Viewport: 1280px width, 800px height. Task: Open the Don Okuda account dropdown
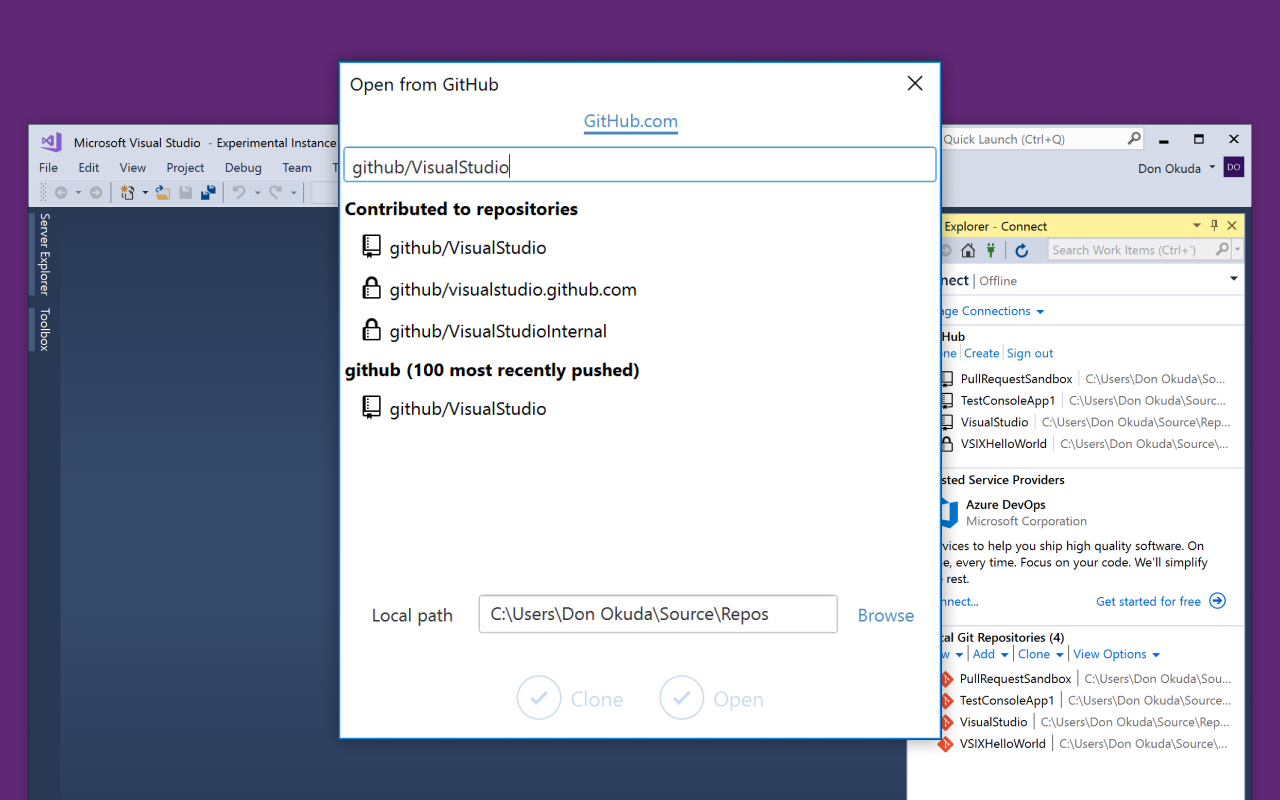point(1212,167)
